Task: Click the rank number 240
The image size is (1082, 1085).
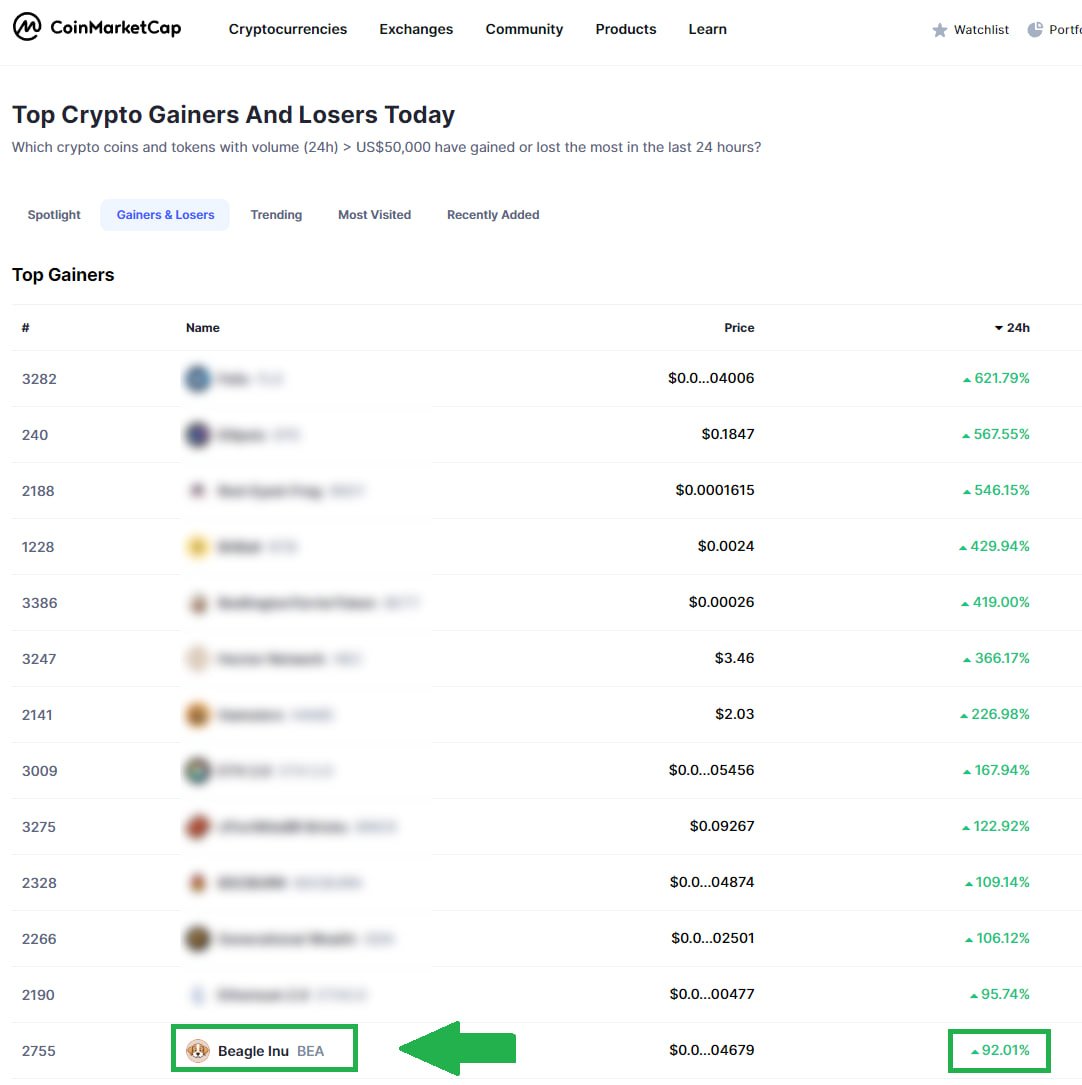Action: coord(35,435)
